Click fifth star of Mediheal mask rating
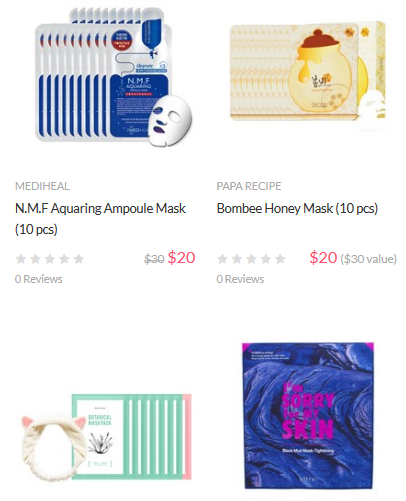 click(x=79, y=259)
